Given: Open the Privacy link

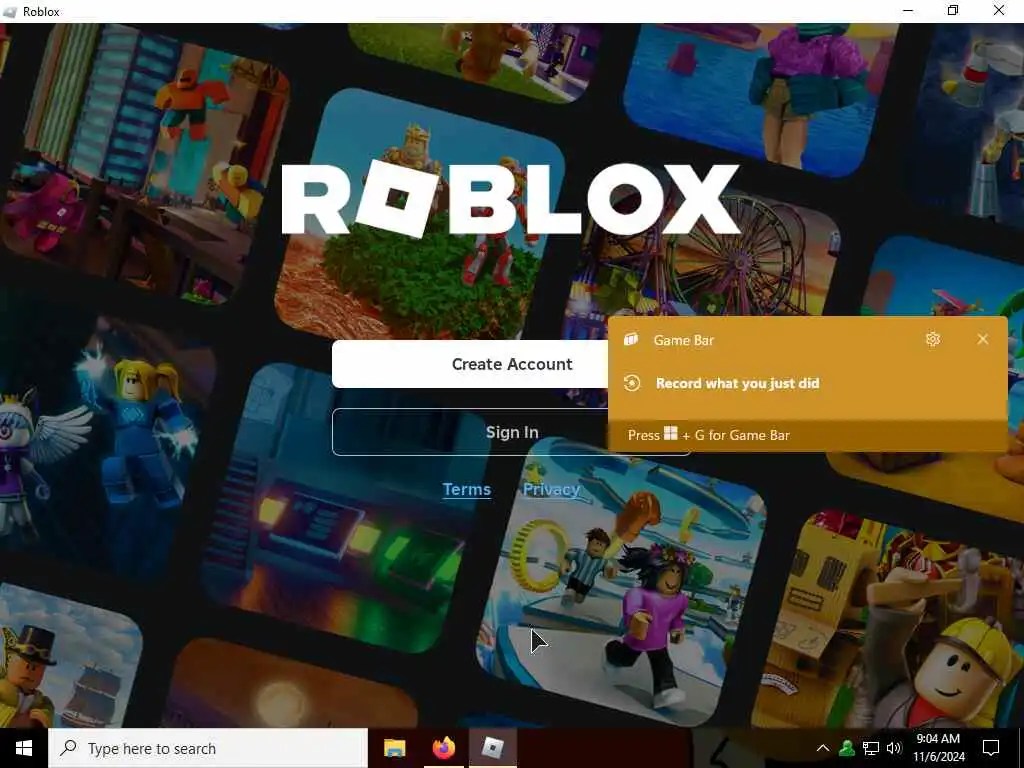Looking at the screenshot, I should 552,489.
